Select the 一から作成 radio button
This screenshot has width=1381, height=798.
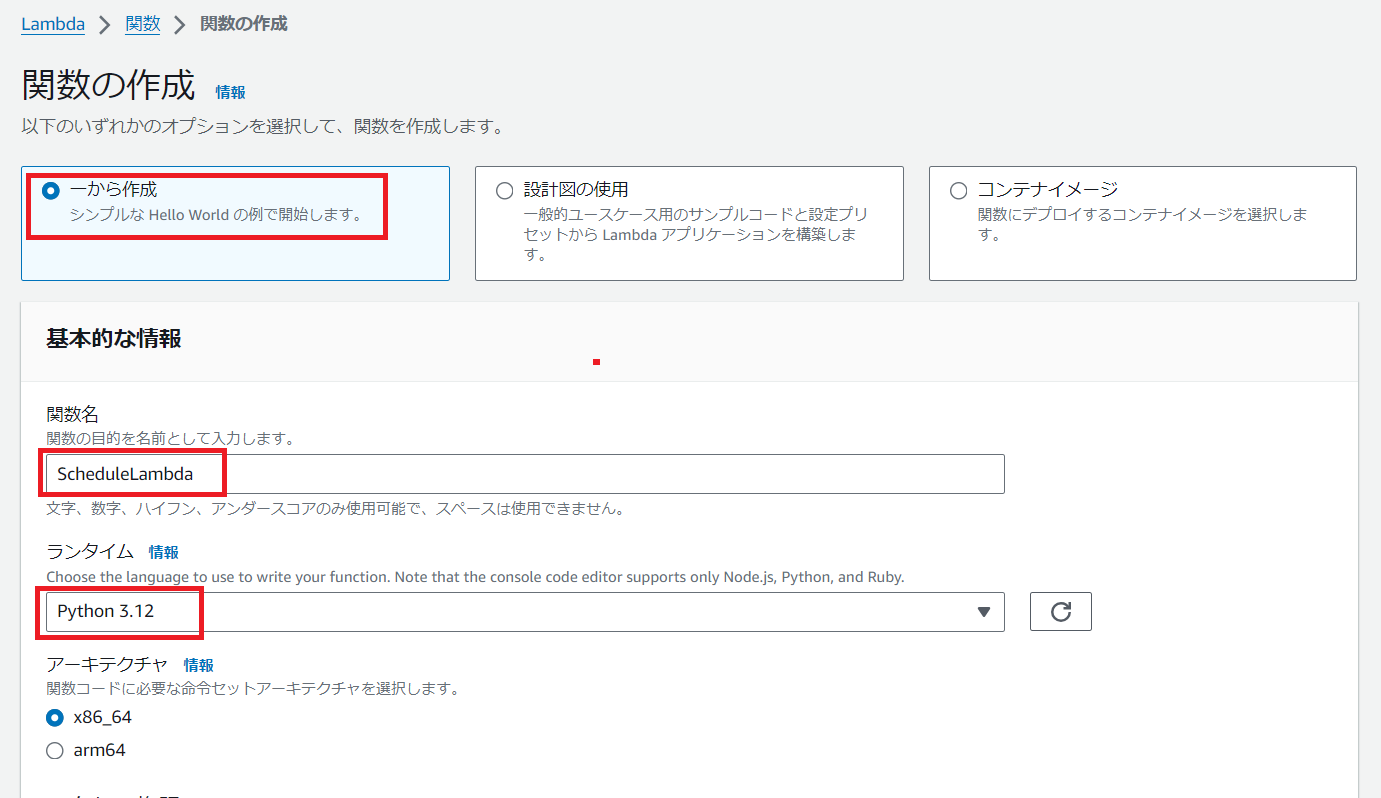(51, 190)
